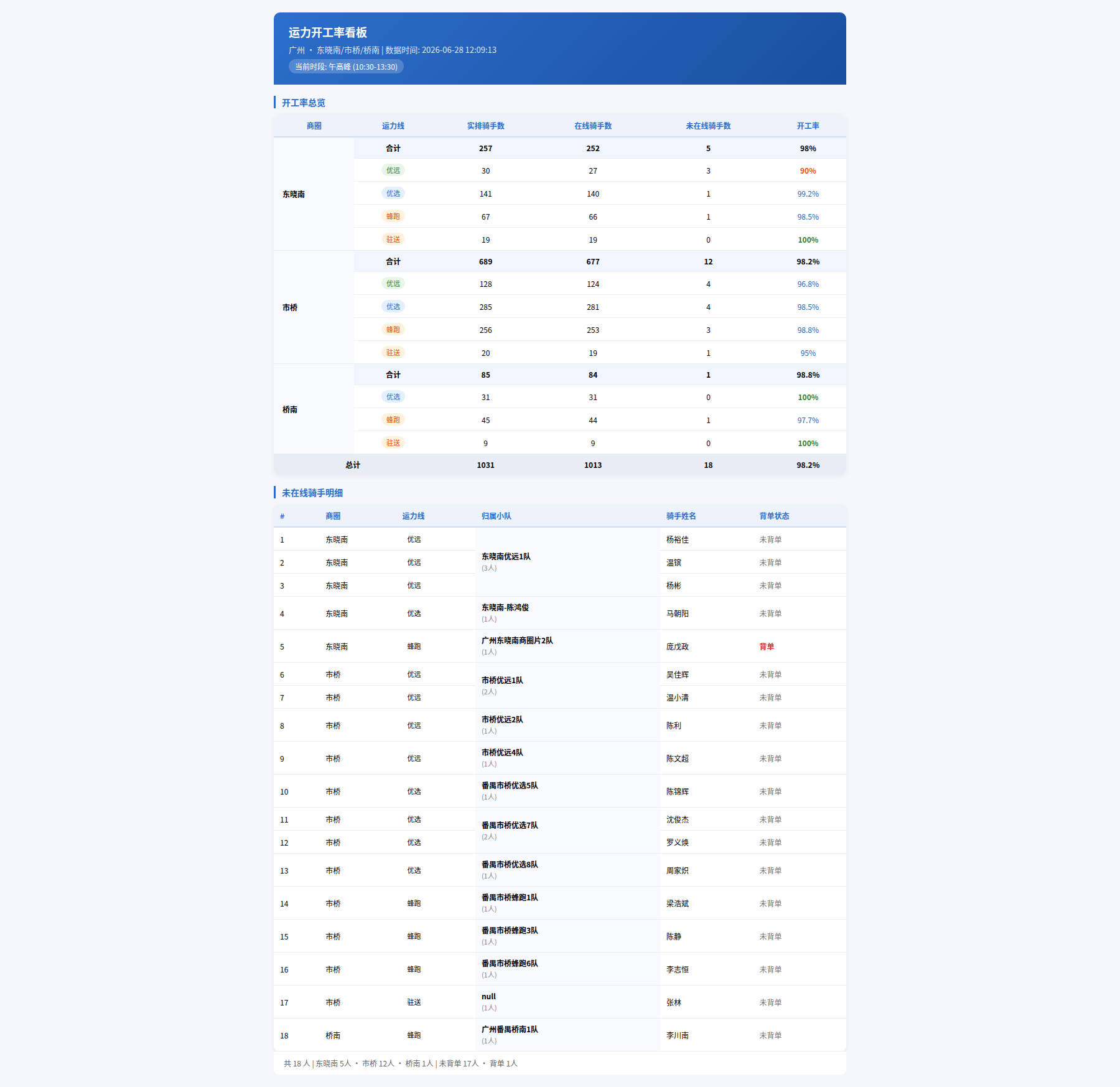
Task: Click the "97.7%" rate value
Action: [x=808, y=421]
